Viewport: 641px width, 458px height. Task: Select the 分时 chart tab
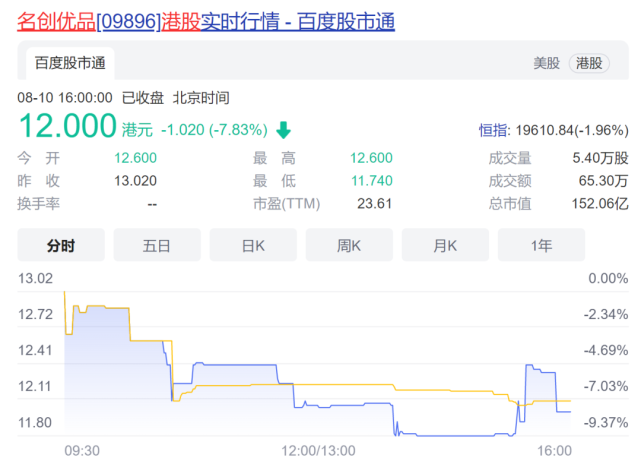pos(61,245)
